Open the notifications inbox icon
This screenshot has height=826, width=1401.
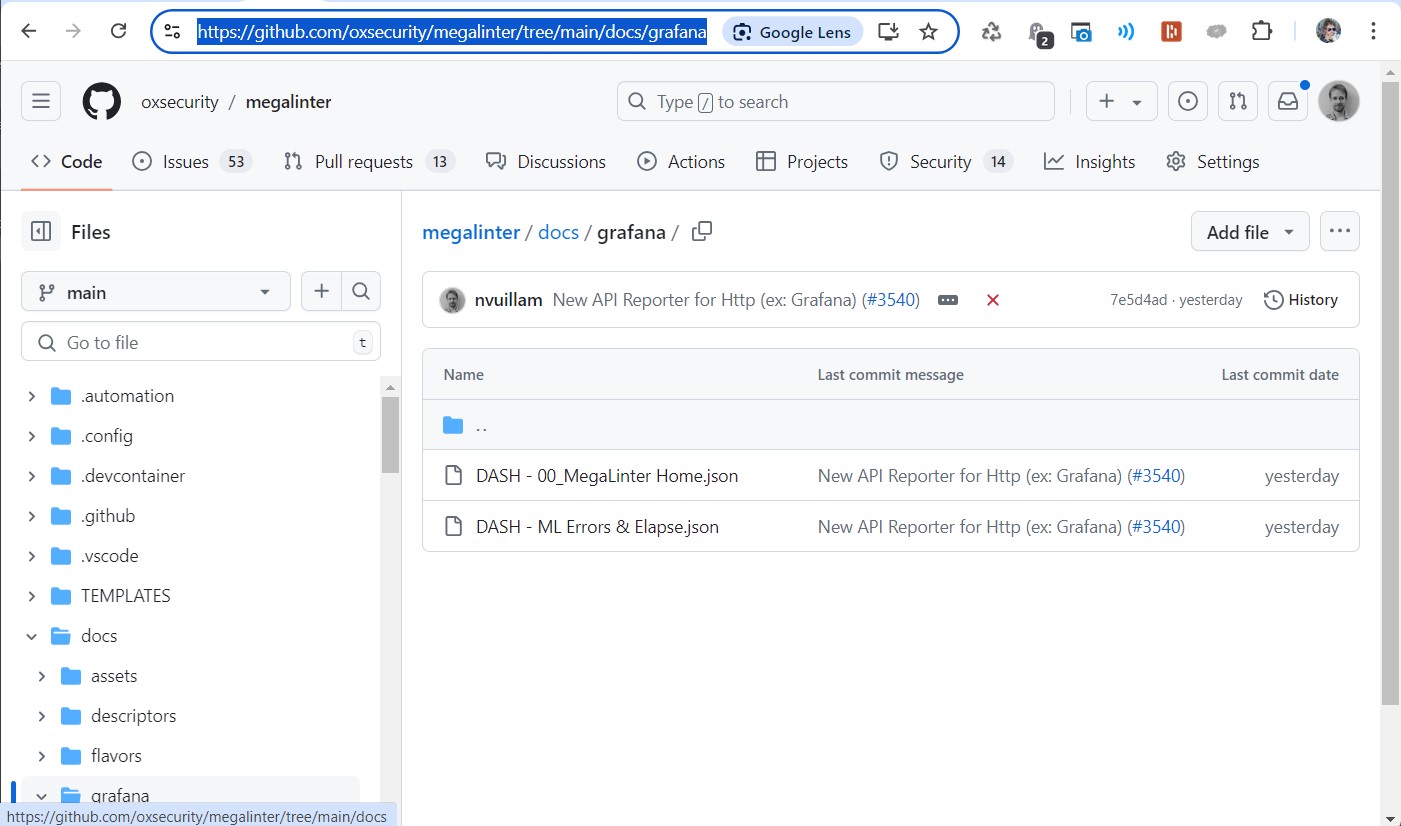tap(1288, 102)
